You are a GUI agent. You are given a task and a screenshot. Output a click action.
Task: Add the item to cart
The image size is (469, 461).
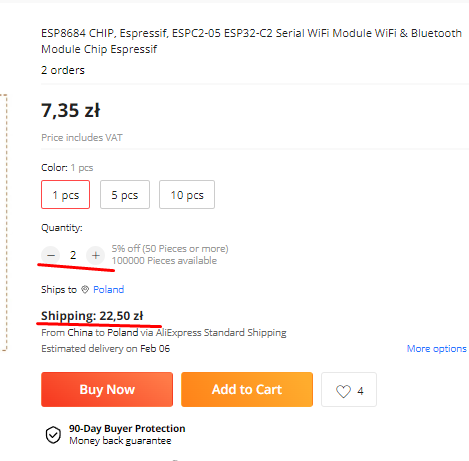[x=247, y=389]
